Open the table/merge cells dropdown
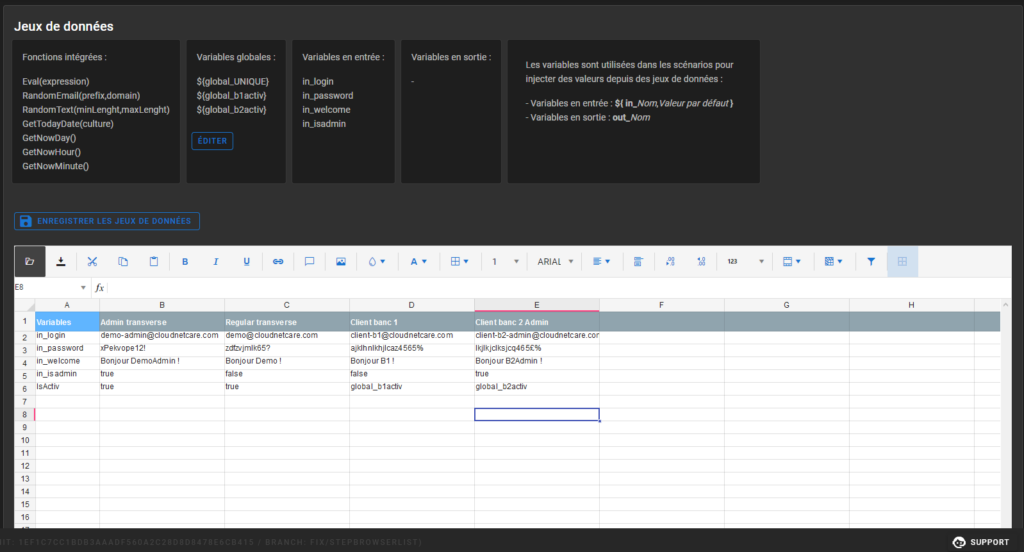The width and height of the screenshot is (1024, 552). [x=833, y=261]
